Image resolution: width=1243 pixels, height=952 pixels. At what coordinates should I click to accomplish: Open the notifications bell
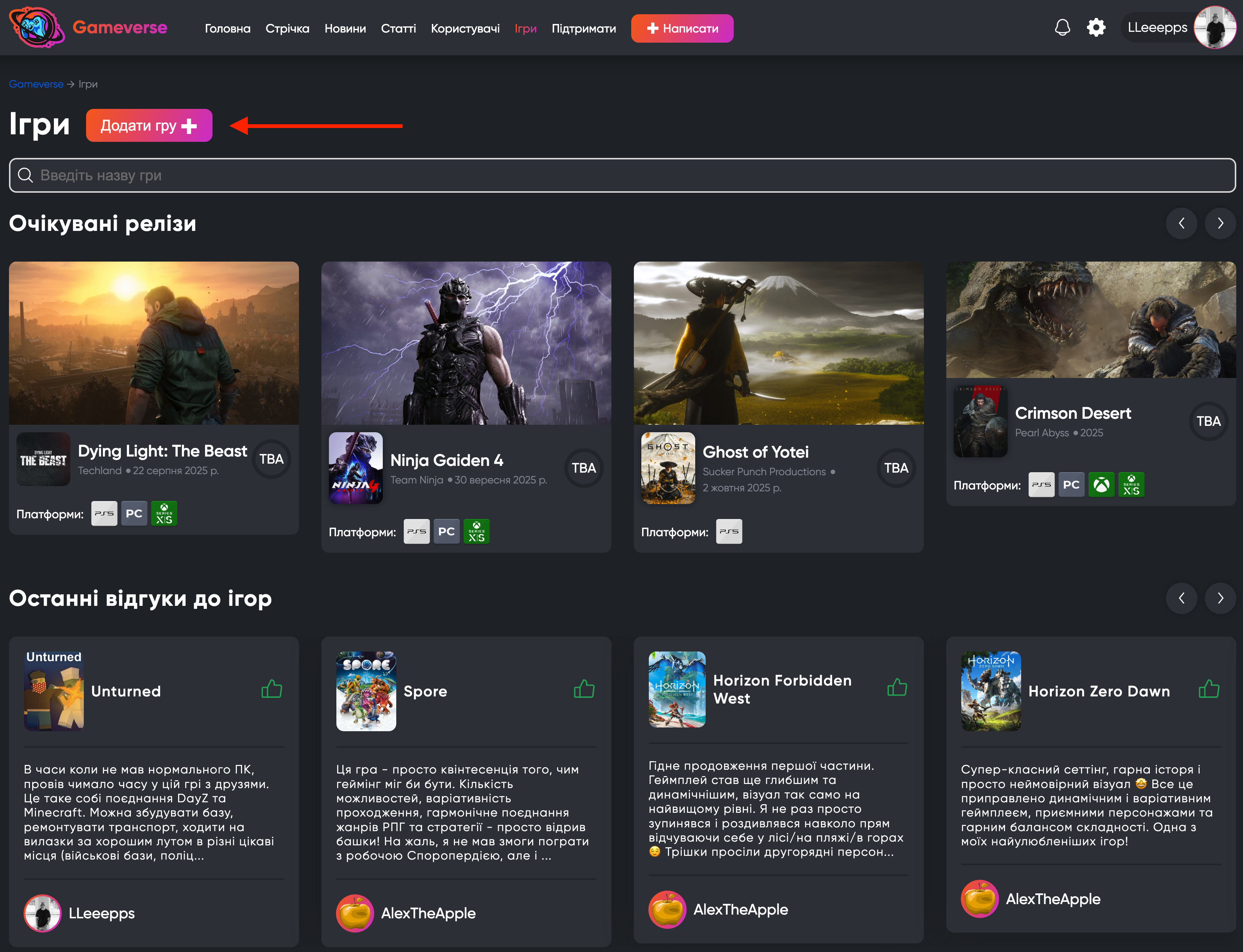pos(1062,27)
